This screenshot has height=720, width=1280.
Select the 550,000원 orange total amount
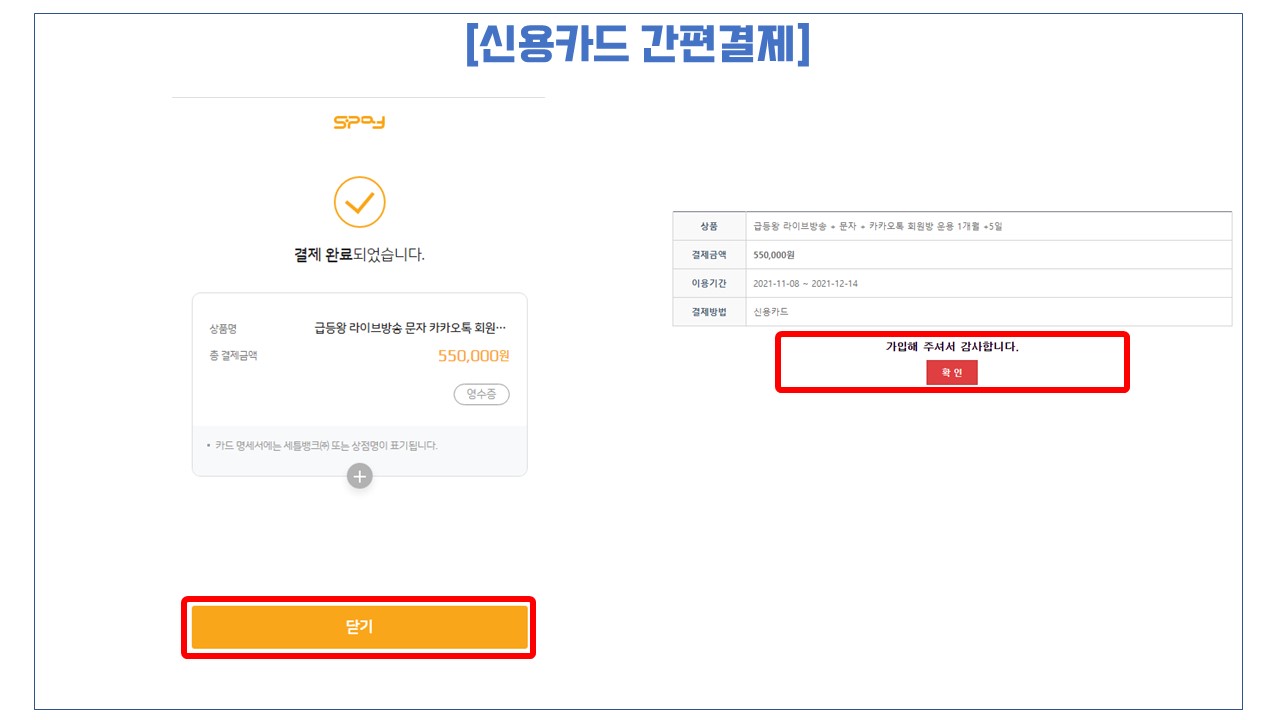[x=473, y=356]
